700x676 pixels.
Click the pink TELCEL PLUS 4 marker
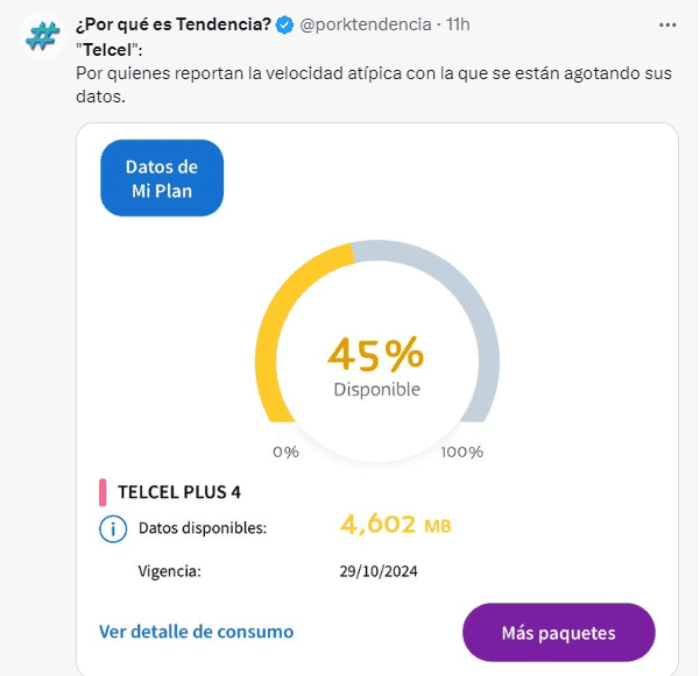click(x=102, y=492)
